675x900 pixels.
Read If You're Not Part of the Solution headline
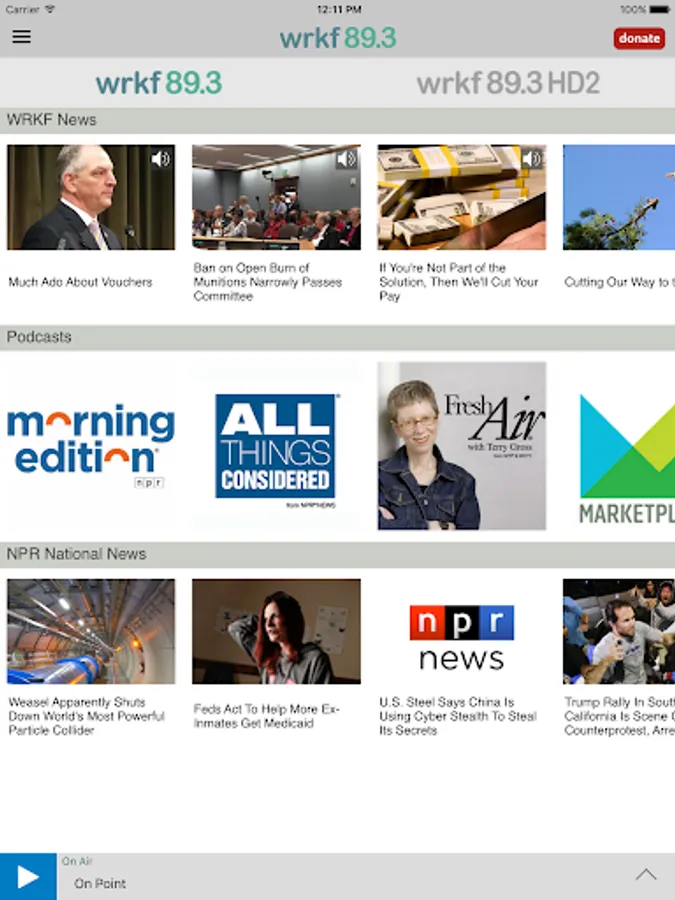[459, 282]
